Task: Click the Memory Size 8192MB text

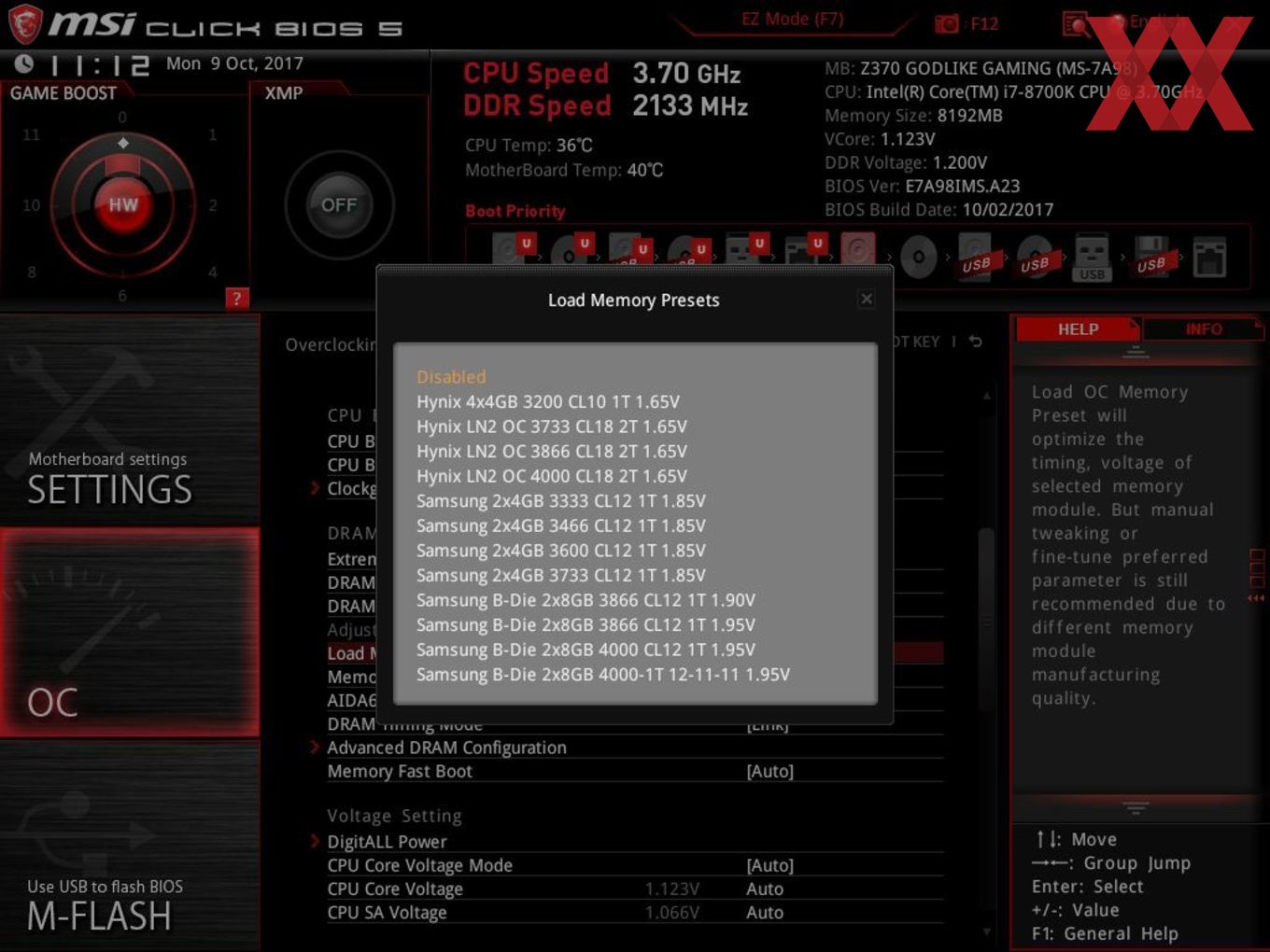Action: tap(913, 116)
